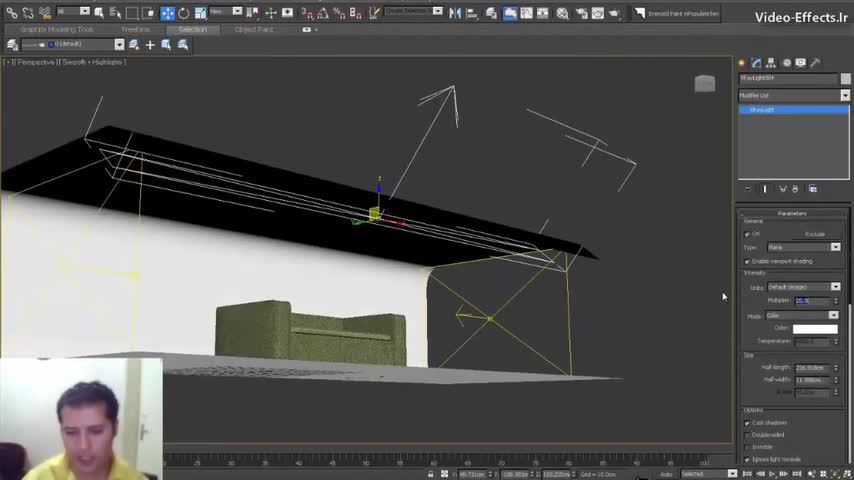
Task: Disable the Enable viewport shading checkbox
Action: (x=747, y=261)
